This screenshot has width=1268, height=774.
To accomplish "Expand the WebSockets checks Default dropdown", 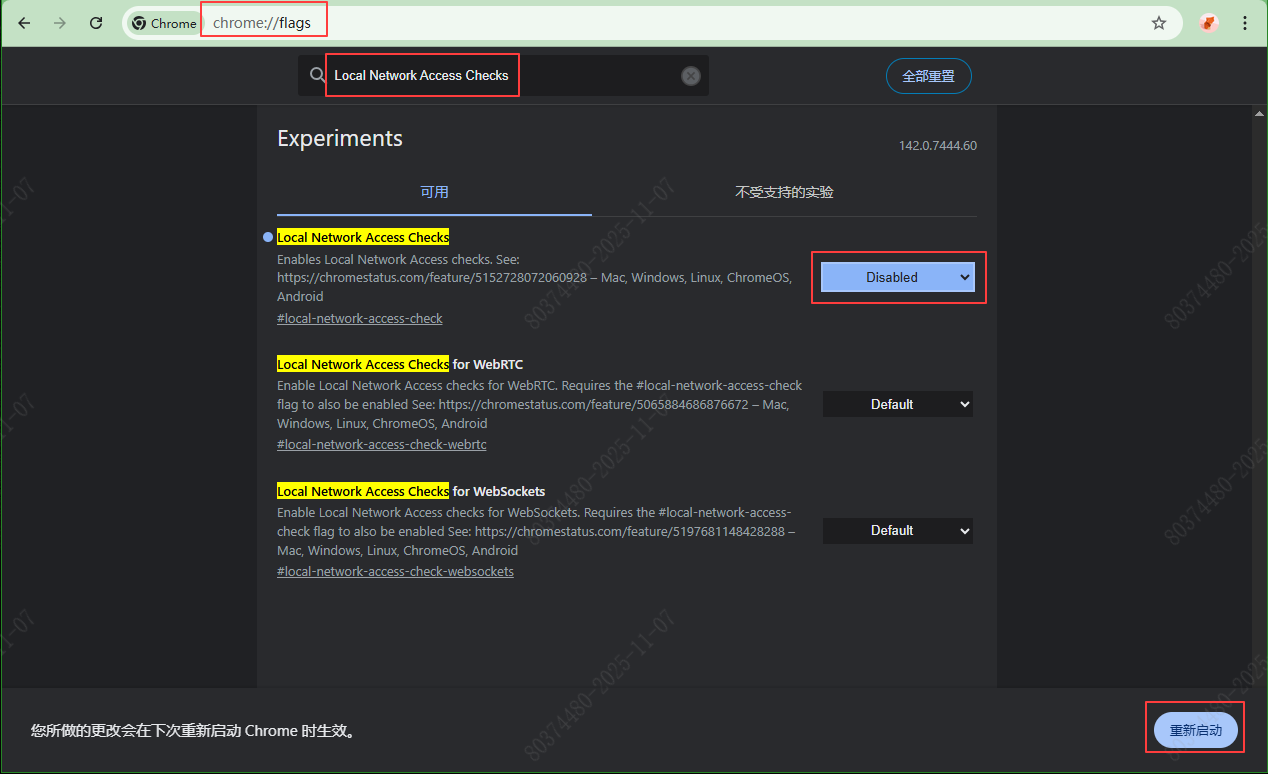I will pos(897,531).
